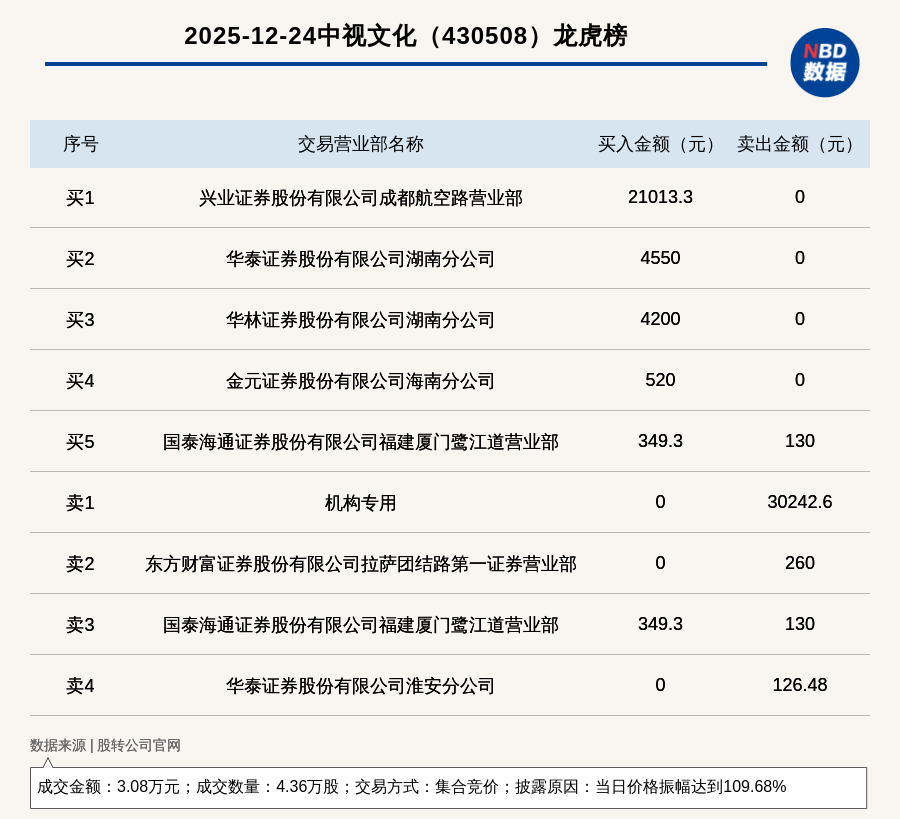Image resolution: width=900 pixels, height=819 pixels.
Task: Click the 卖出金额（元） column header
Action: coord(799,144)
